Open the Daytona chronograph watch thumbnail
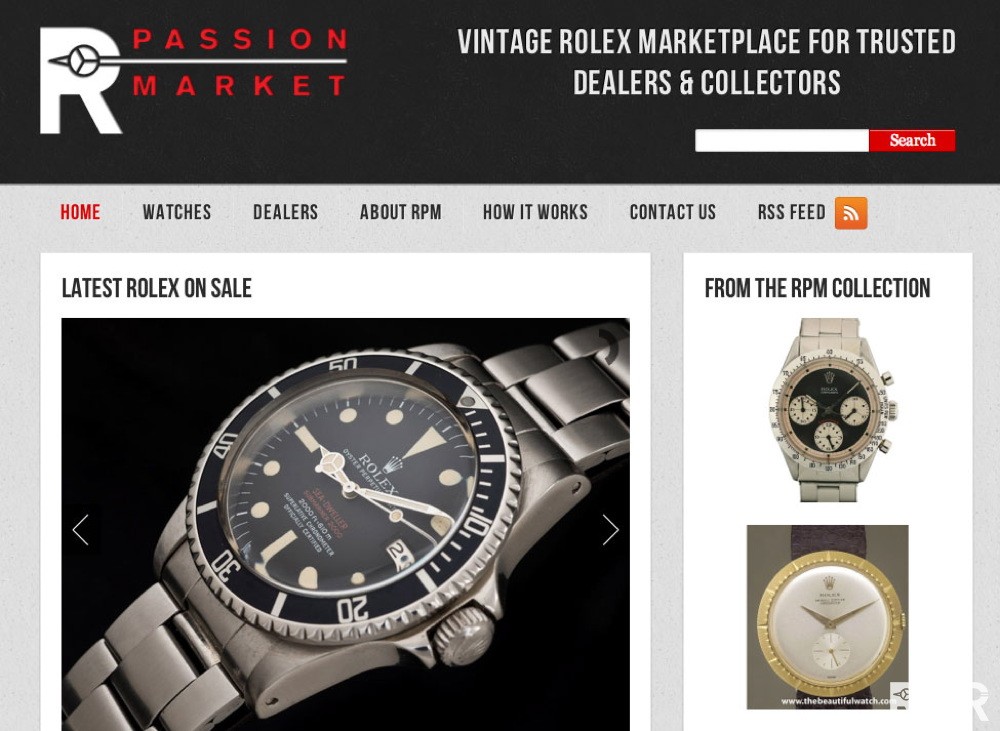The width and height of the screenshot is (1000, 731). (828, 410)
